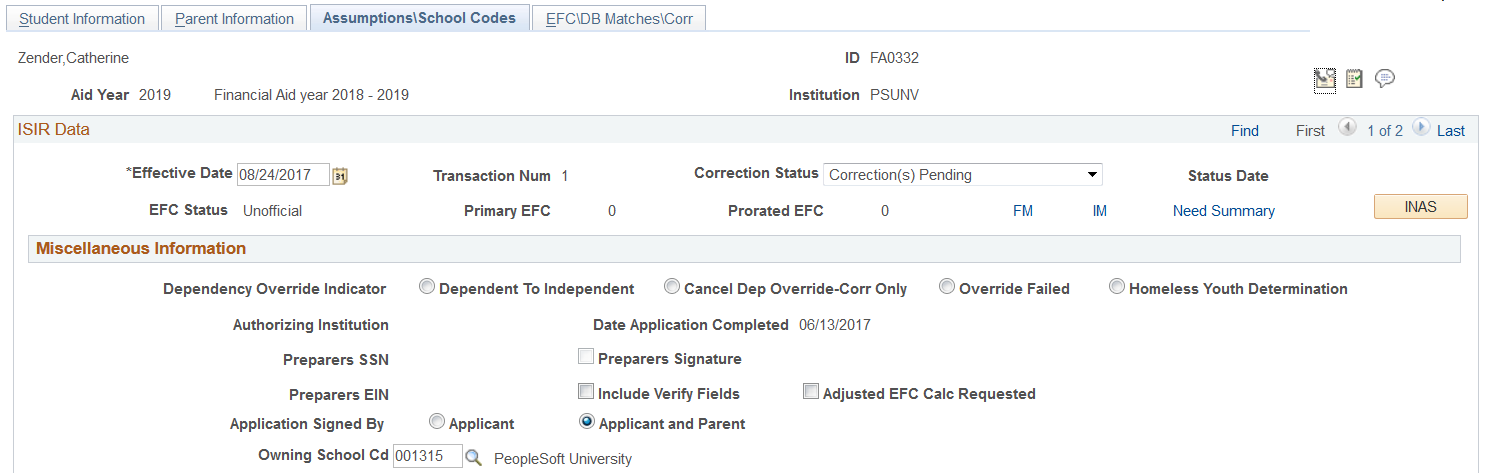The image size is (1485, 473).
Task: Check the Include Verify Fields checkbox
Action: click(586, 392)
